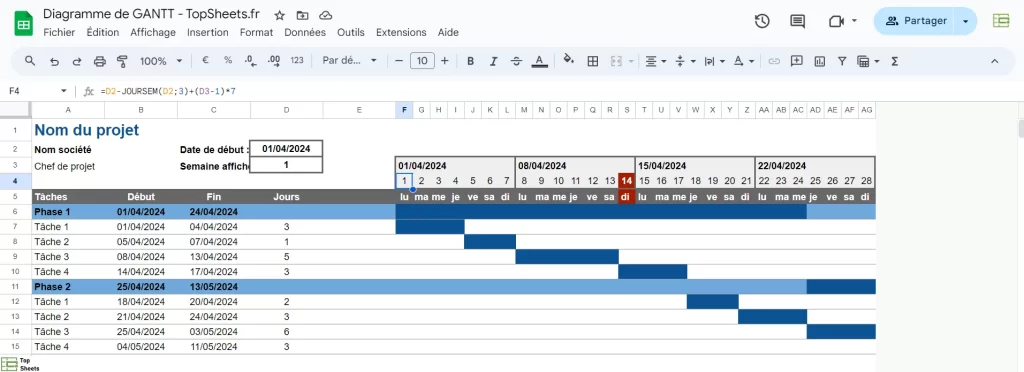Format as euro currency
This screenshot has width=1024, height=372.
pos(205,60)
